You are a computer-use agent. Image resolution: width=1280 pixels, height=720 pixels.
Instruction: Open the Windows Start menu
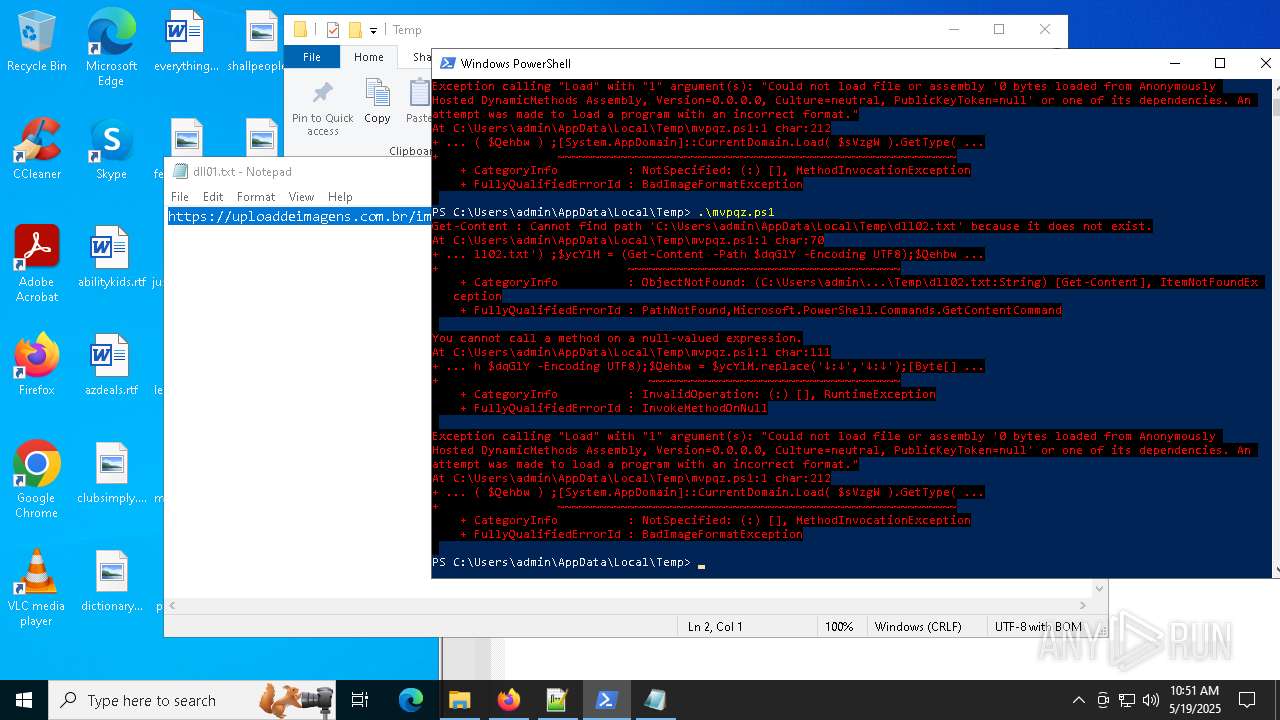[24, 700]
